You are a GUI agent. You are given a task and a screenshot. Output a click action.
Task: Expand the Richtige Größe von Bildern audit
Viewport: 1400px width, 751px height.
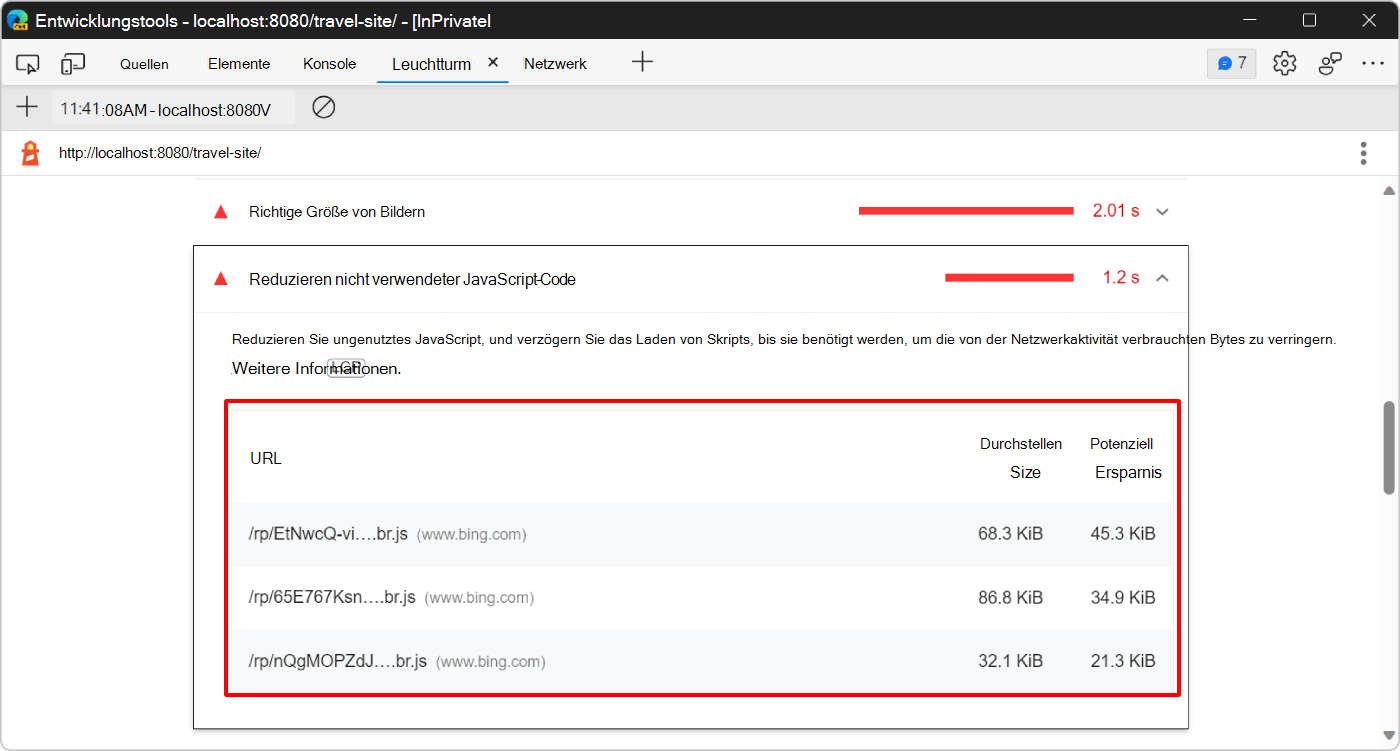pyautogui.click(x=1162, y=212)
